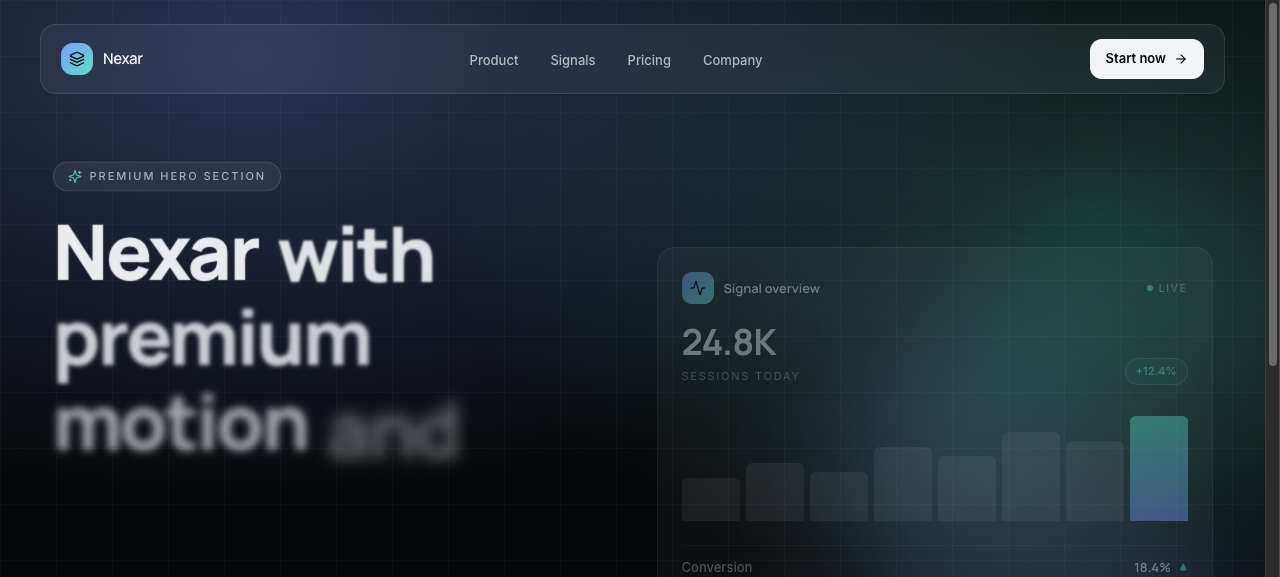Click the LIVE status indicator

pyautogui.click(x=1167, y=288)
